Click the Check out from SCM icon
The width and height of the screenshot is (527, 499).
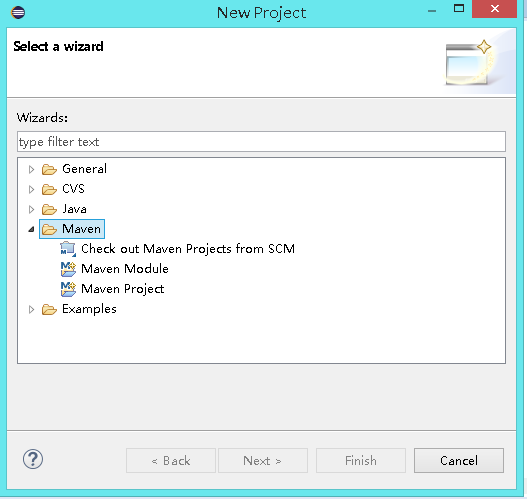68,249
